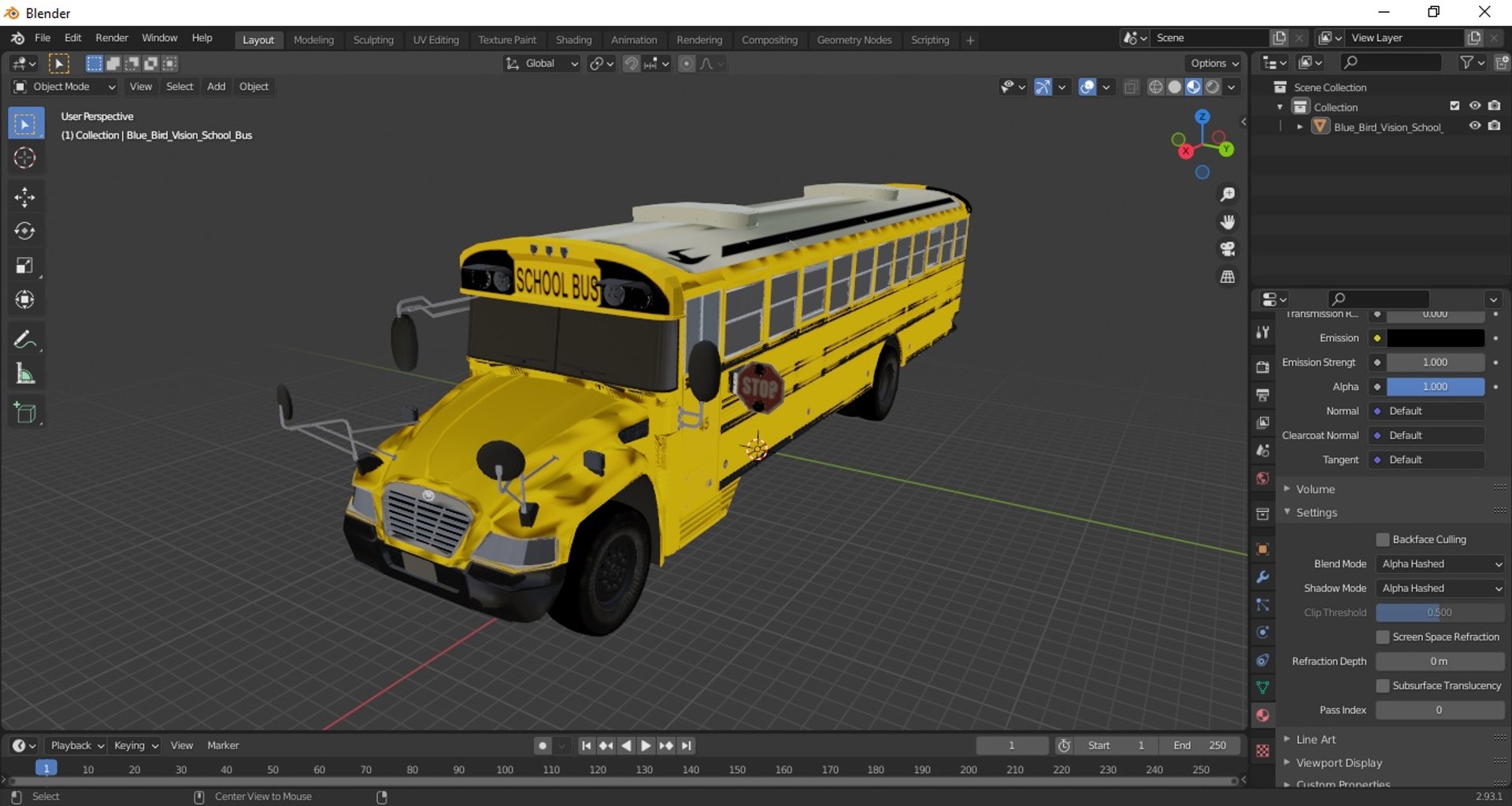Switch to wireframe viewport shading
This screenshot has height=806, width=1512.
coord(1155,87)
